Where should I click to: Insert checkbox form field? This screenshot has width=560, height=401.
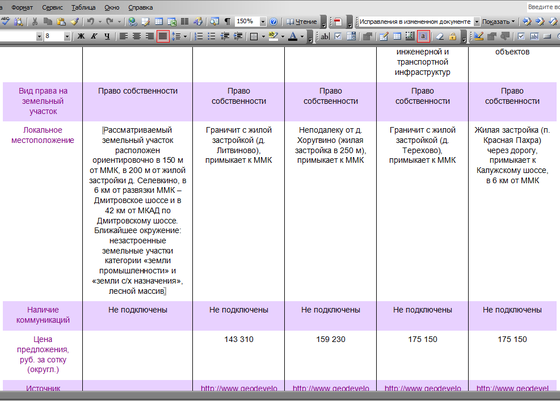pos(338,36)
